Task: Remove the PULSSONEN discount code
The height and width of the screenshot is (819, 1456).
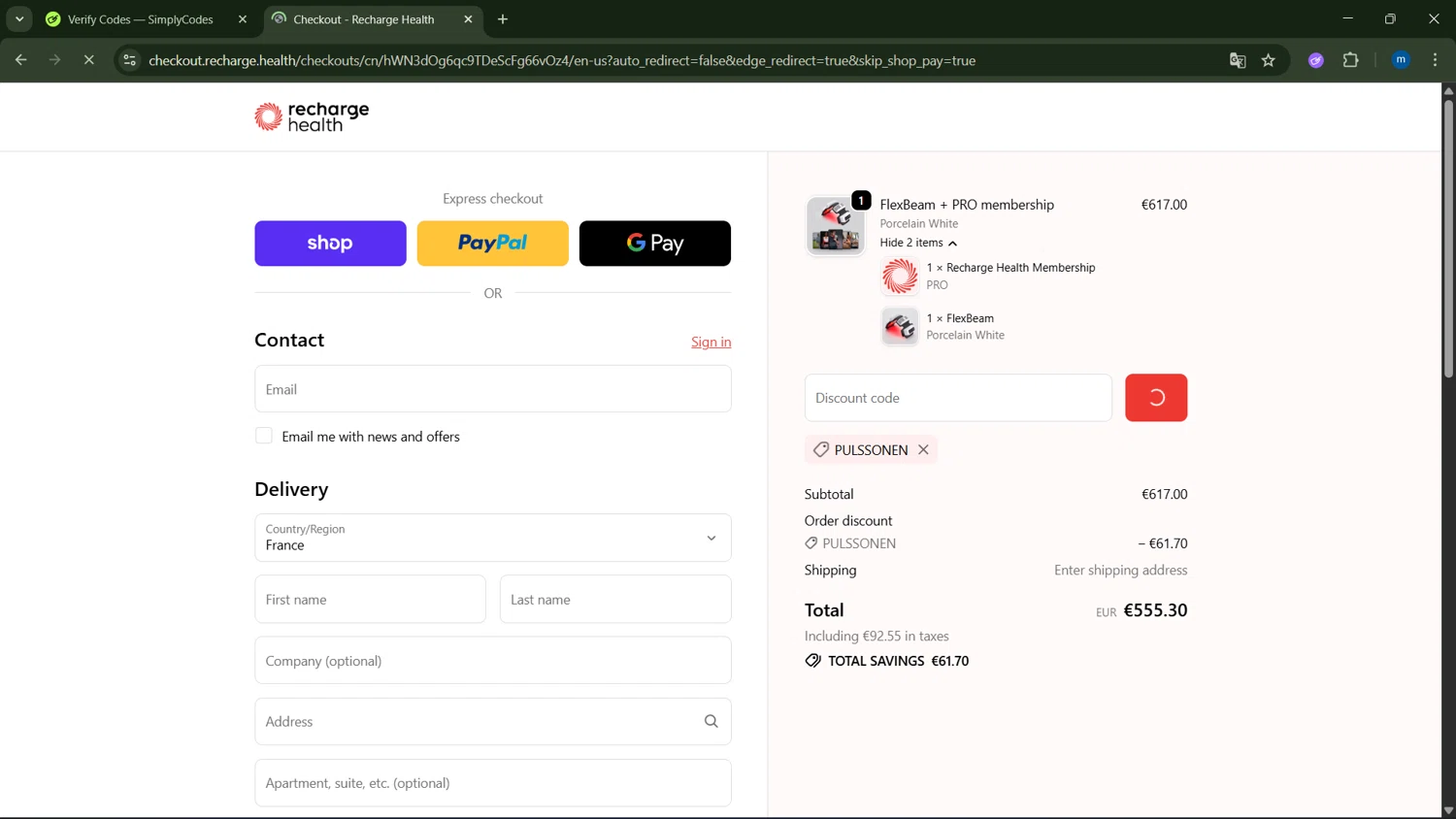Action: coord(923,449)
